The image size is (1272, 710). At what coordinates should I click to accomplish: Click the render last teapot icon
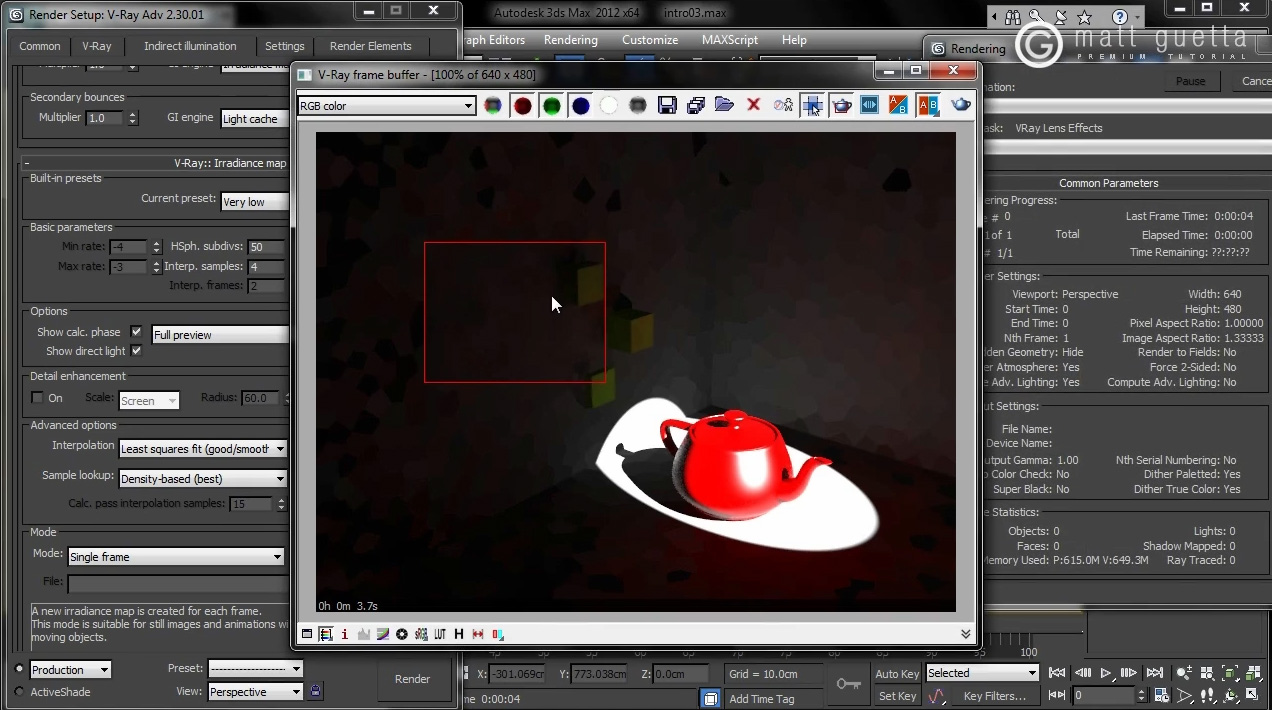(x=961, y=105)
